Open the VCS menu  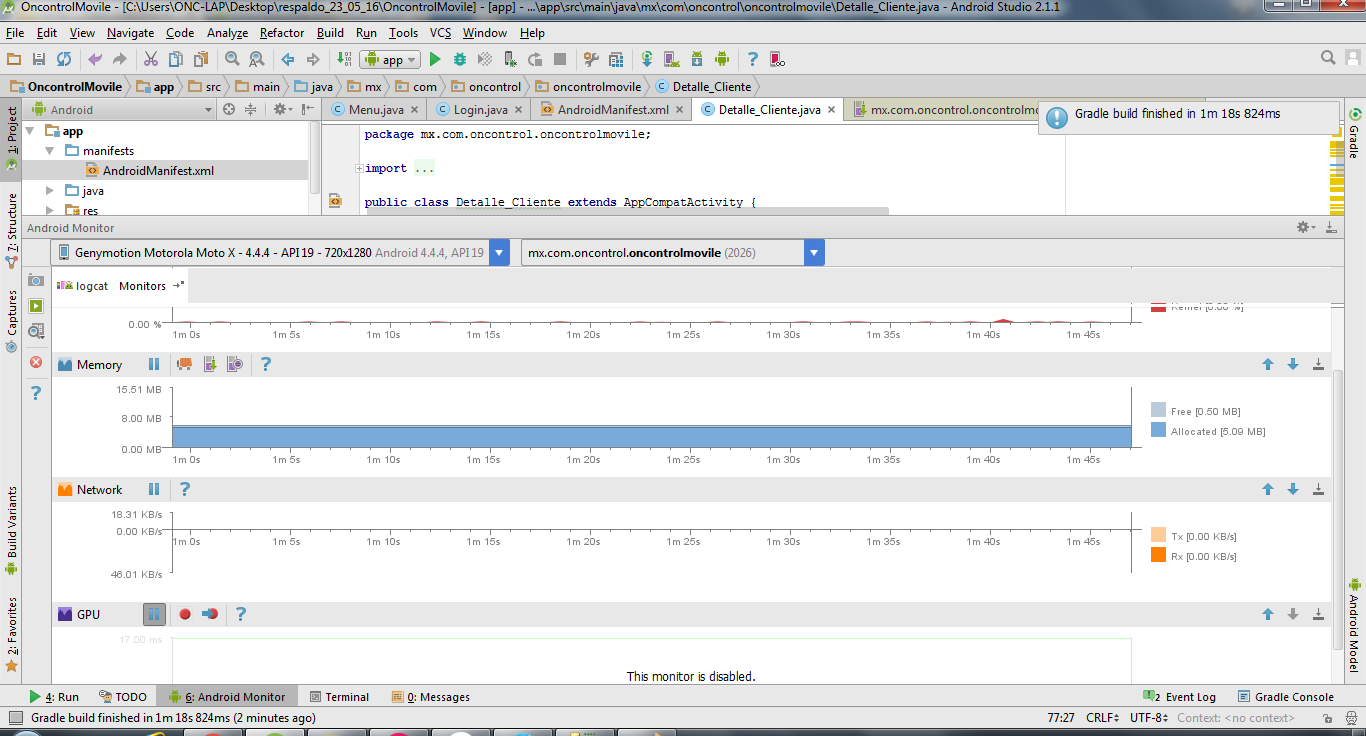pos(440,33)
